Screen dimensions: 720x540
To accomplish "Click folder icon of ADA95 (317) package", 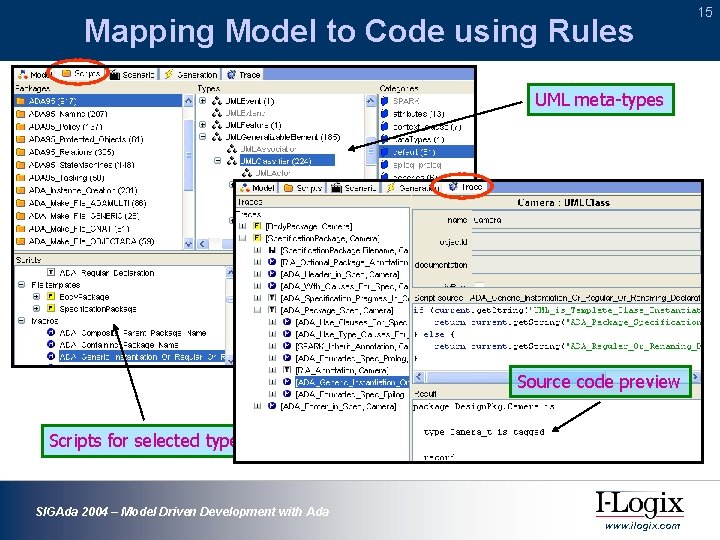I will pos(20,101).
